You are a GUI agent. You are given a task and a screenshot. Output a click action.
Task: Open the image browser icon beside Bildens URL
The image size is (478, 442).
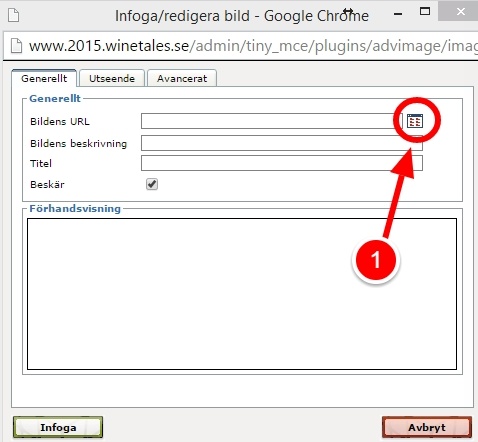click(415, 121)
